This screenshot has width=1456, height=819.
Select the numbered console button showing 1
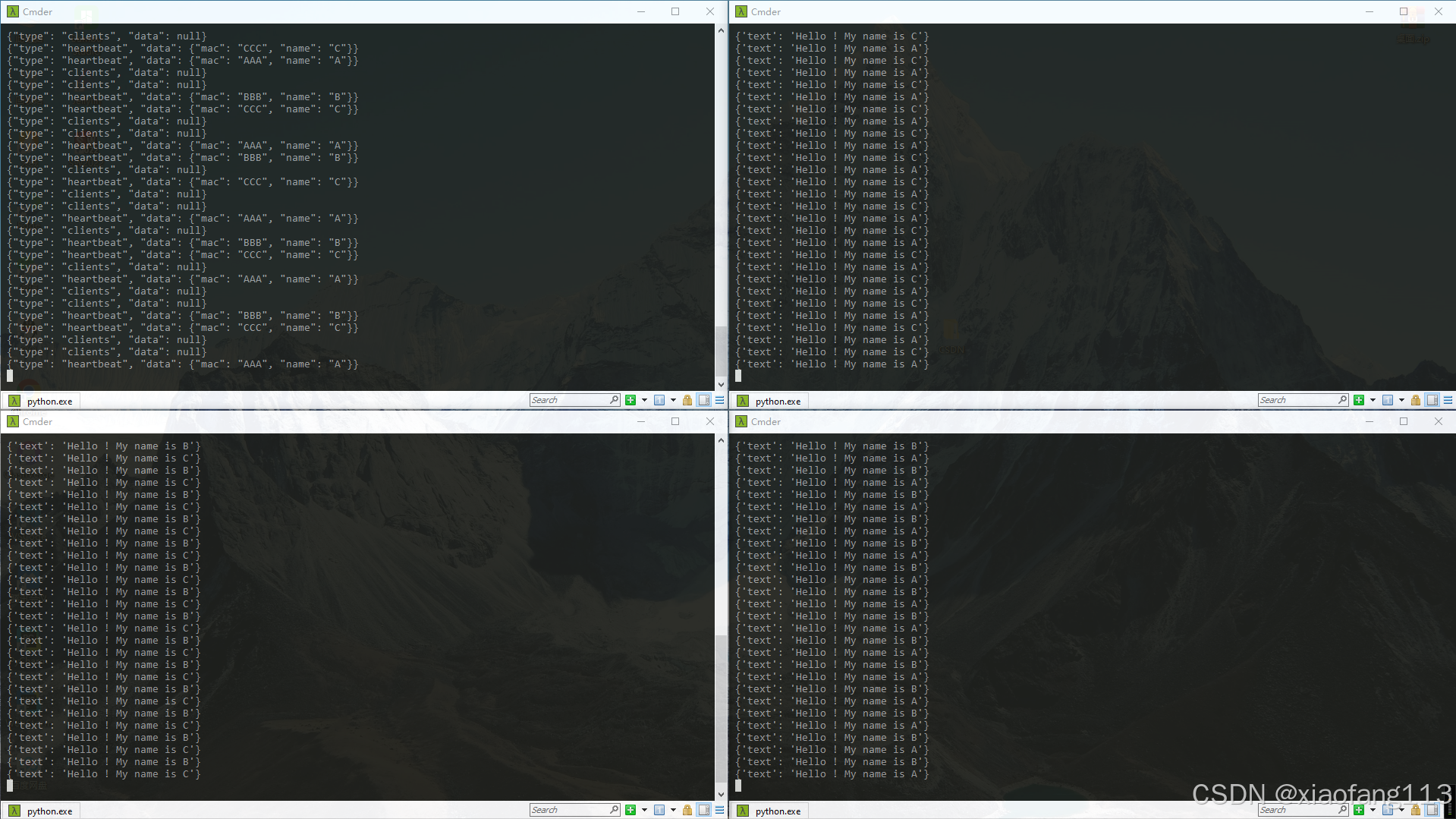659,400
